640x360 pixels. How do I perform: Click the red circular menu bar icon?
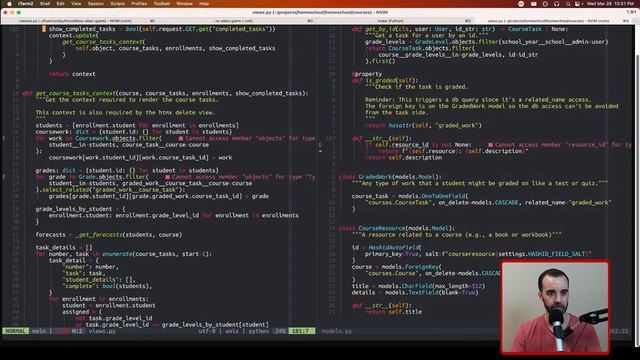(521, 4)
